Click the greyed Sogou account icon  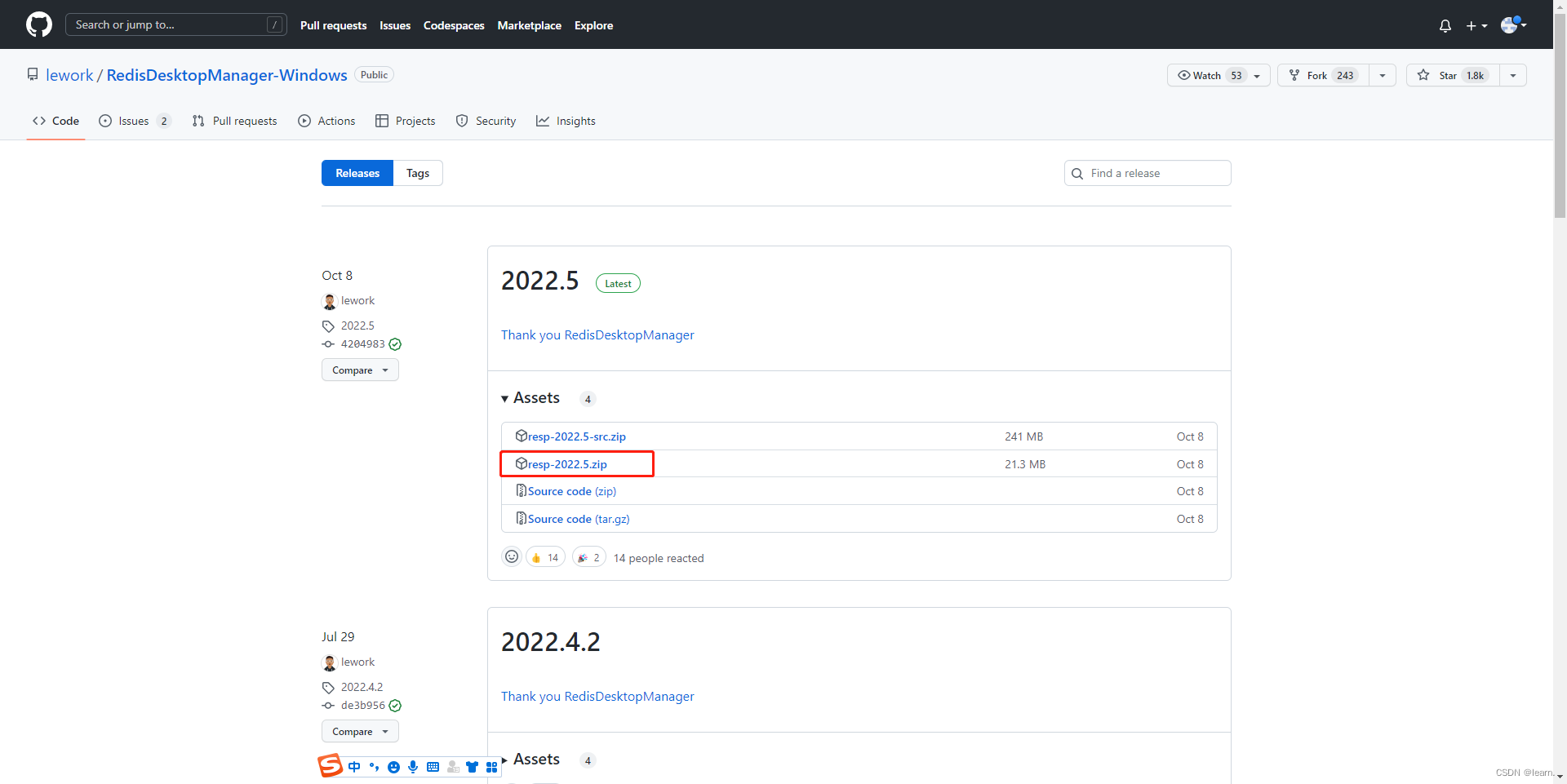(453, 767)
